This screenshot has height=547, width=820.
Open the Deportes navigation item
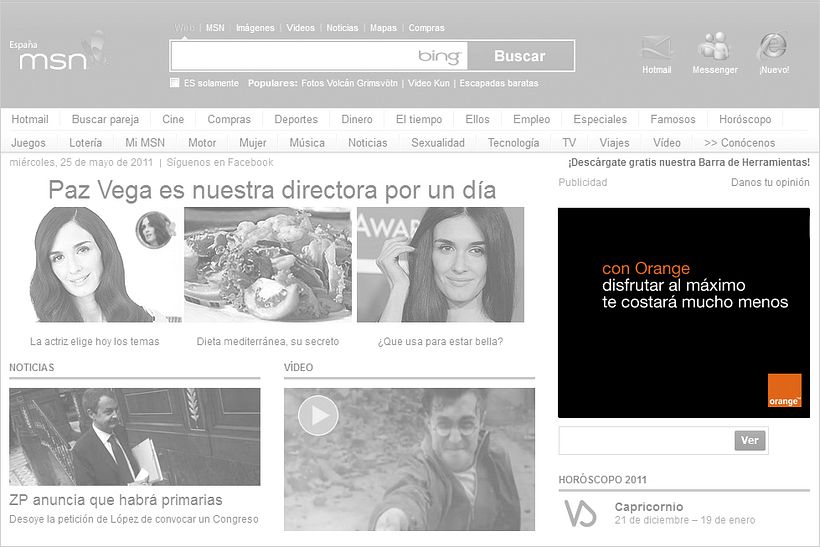click(x=296, y=119)
